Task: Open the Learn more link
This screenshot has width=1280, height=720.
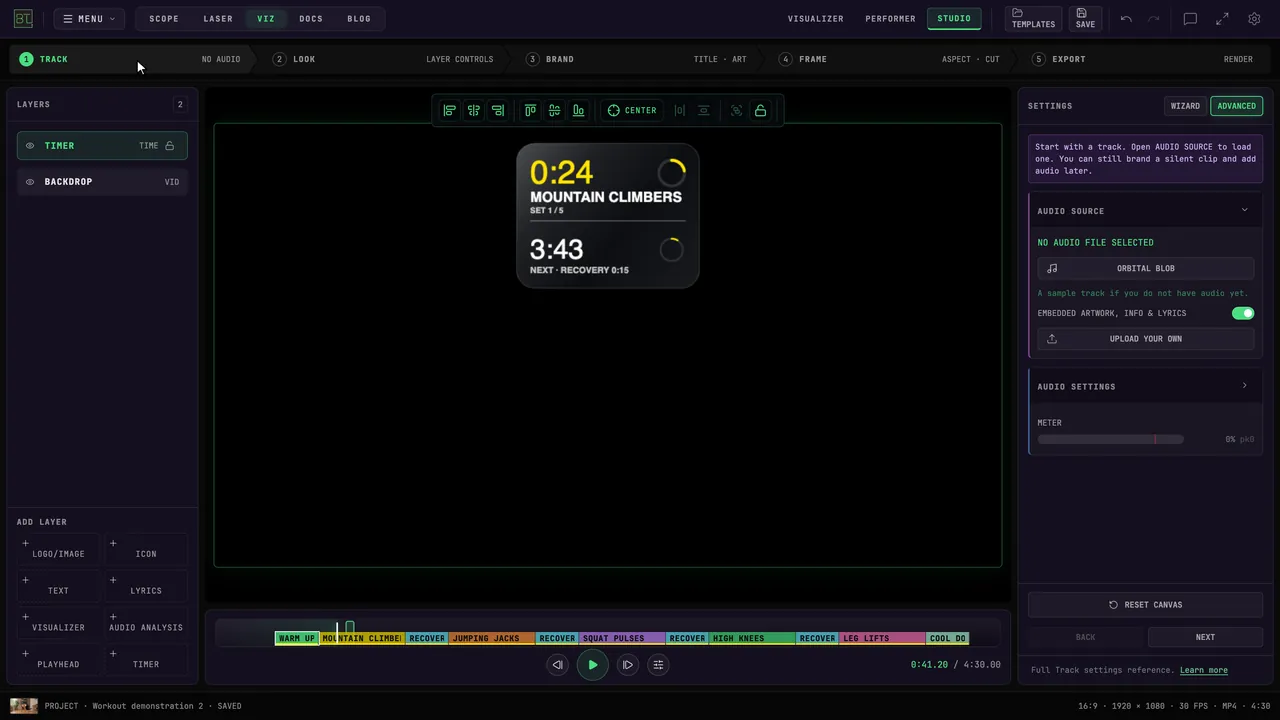Action: point(1204,670)
